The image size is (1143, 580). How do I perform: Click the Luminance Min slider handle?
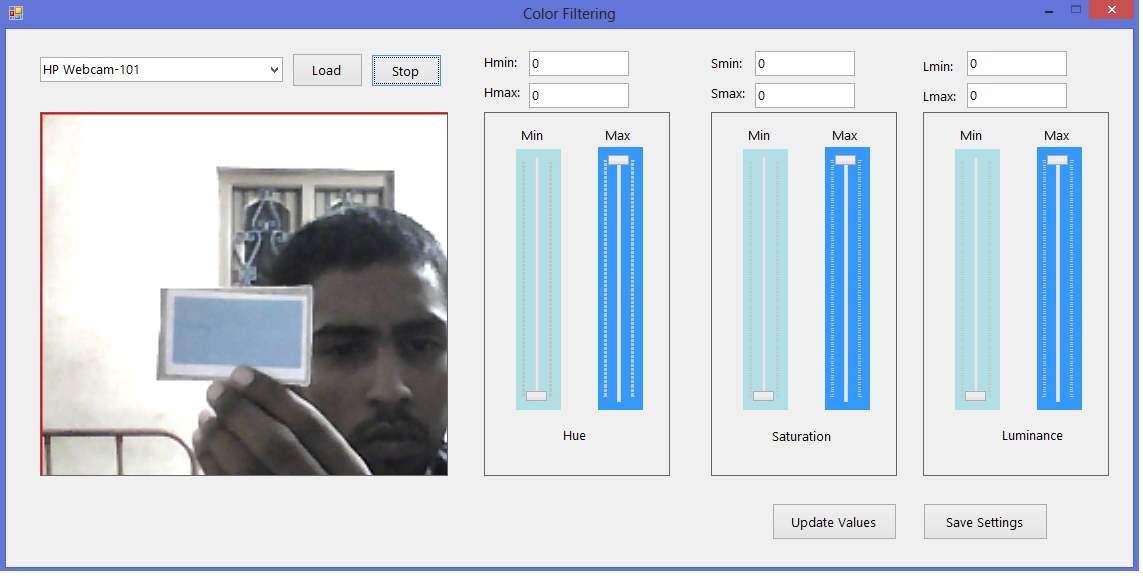pos(975,396)
